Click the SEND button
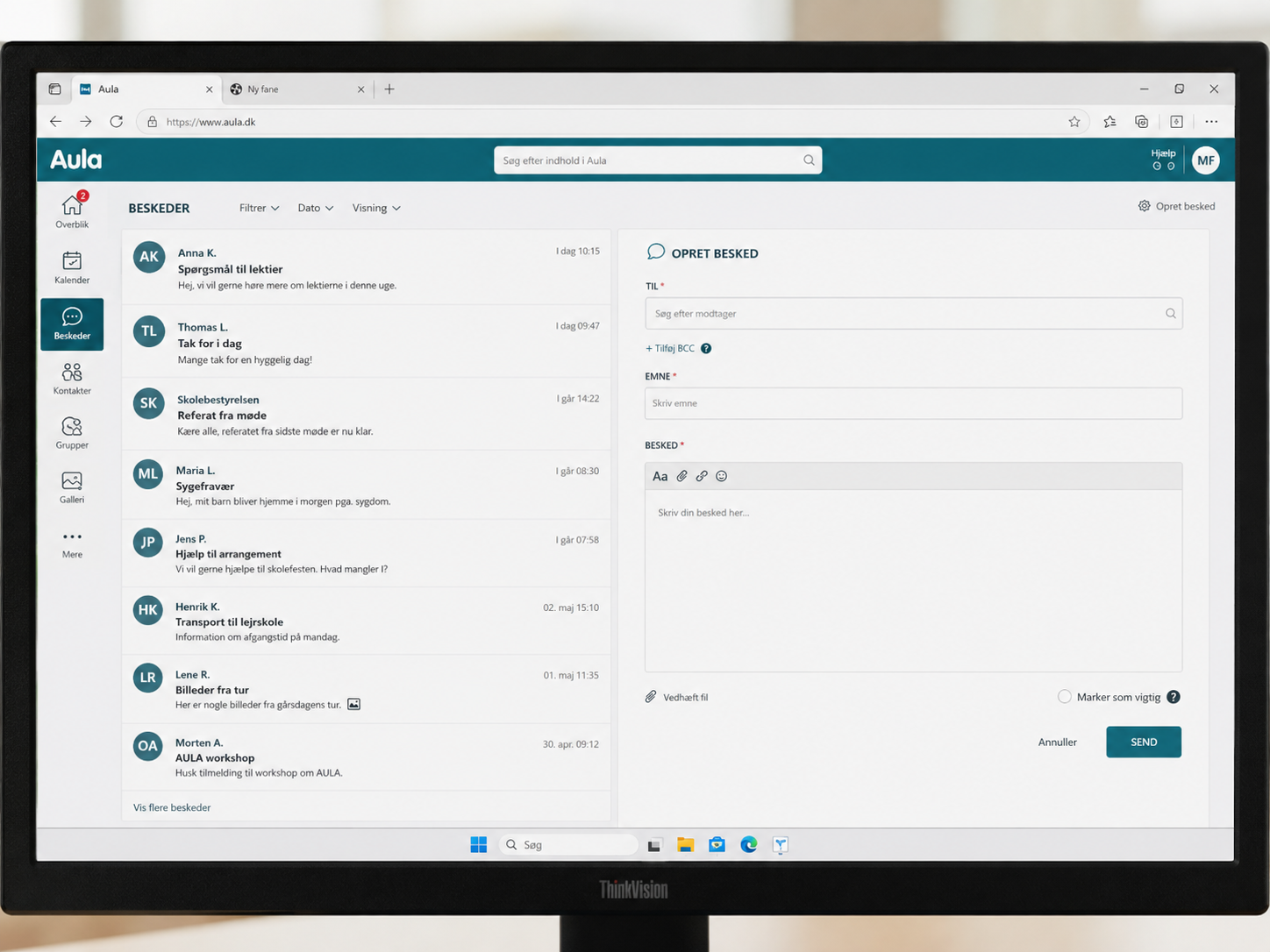The height and width of the screenshot is (952, 1270). [x=1144, y=742]
